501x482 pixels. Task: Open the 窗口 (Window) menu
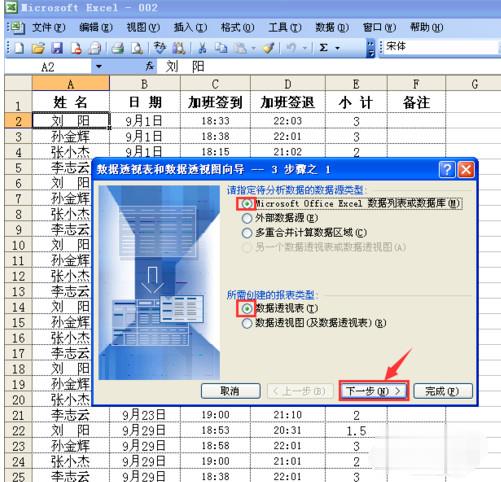click(x=379, y=28)
